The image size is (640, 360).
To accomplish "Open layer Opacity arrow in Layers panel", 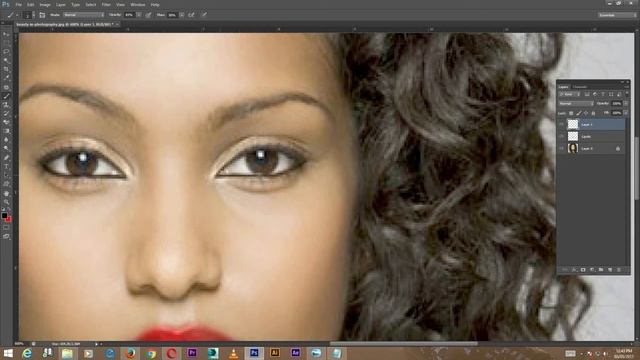I will pyautogui.click(x=625, y=104).
